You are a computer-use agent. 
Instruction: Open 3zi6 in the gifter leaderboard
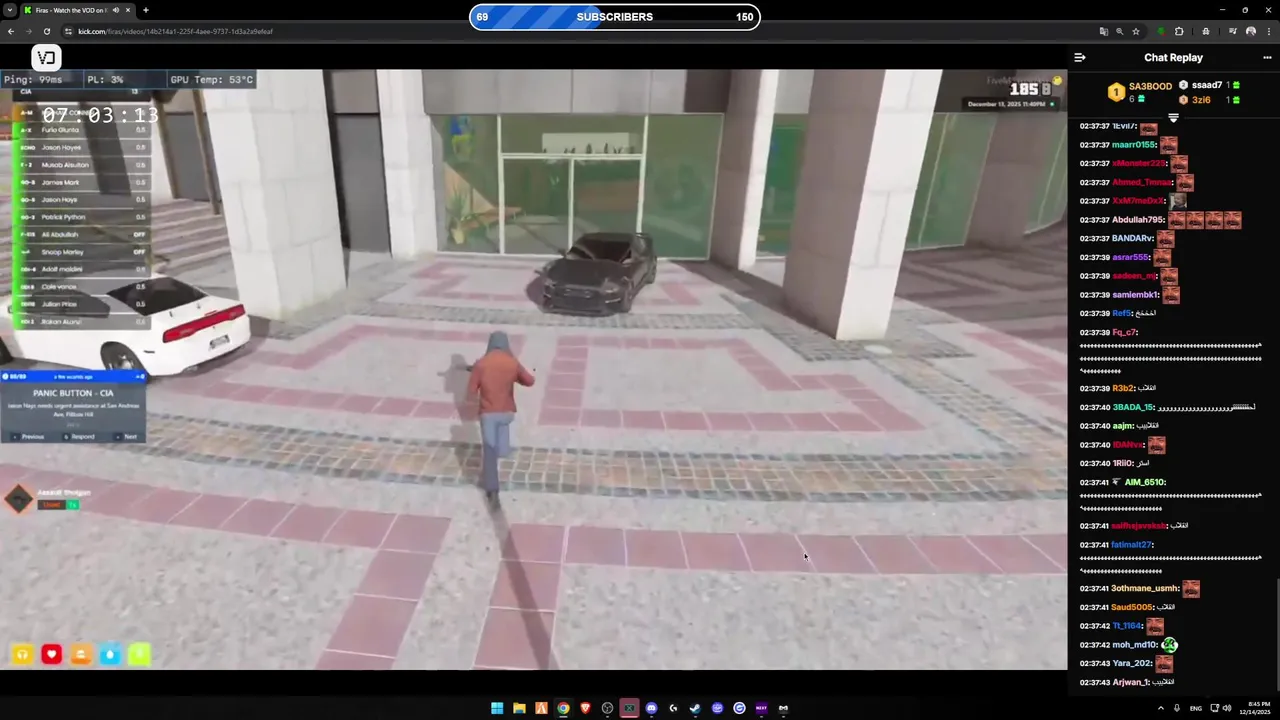coord(1201,100)
